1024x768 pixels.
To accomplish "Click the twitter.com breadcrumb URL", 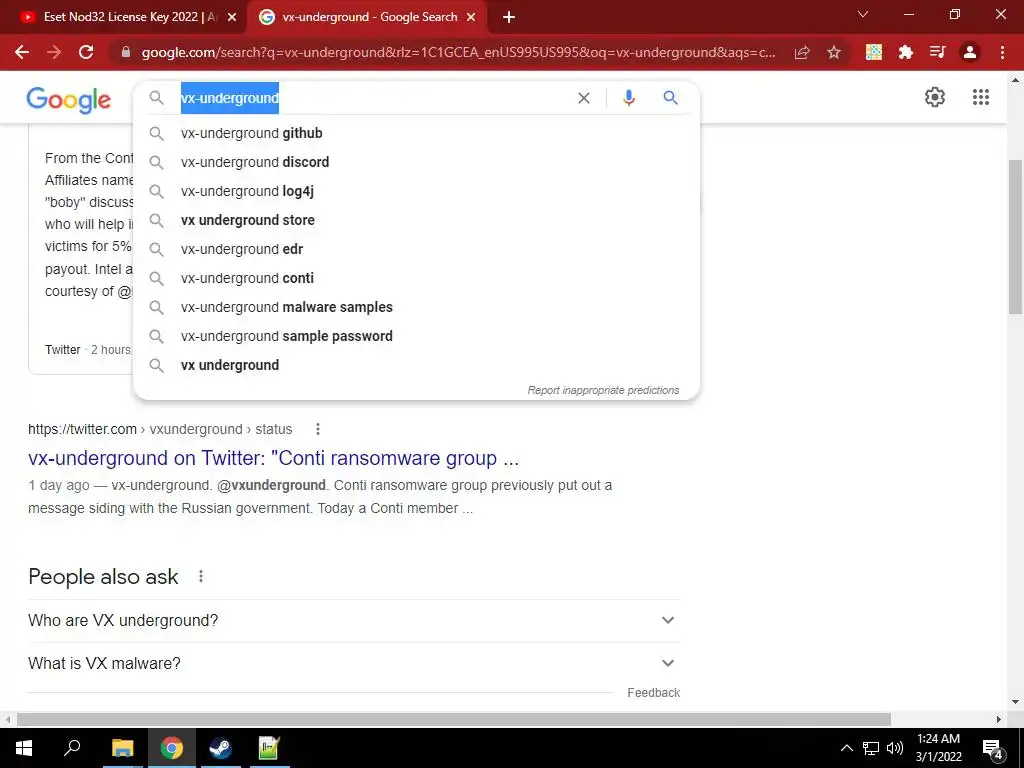I will coord(160,429).
